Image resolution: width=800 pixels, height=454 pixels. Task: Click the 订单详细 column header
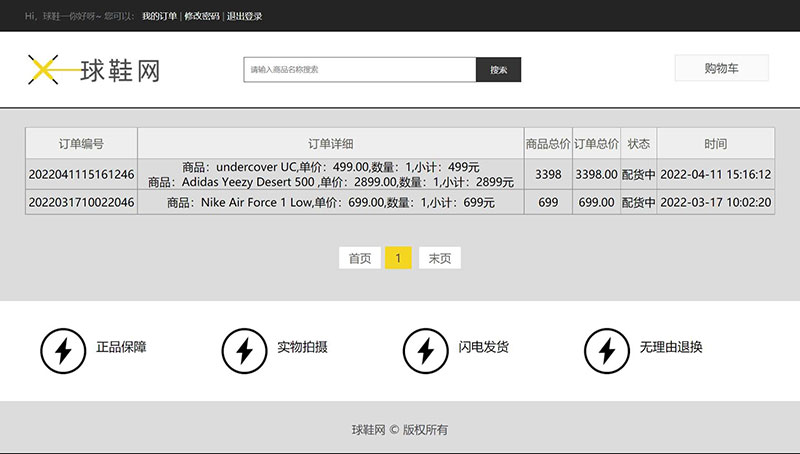(330, 144)
